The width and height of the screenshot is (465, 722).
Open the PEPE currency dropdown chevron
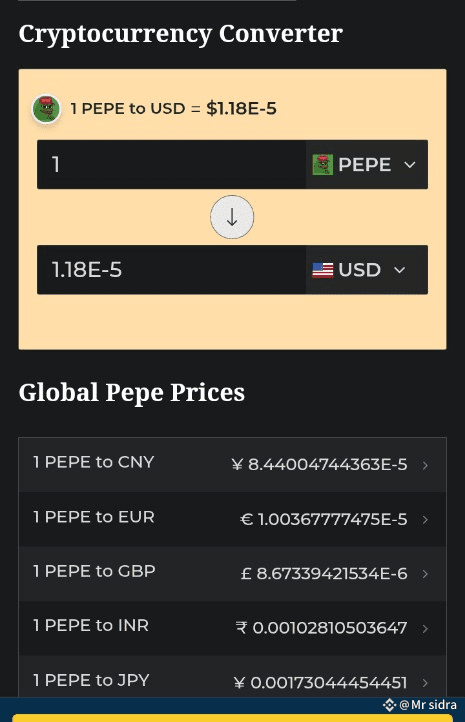tap(410, 165)
